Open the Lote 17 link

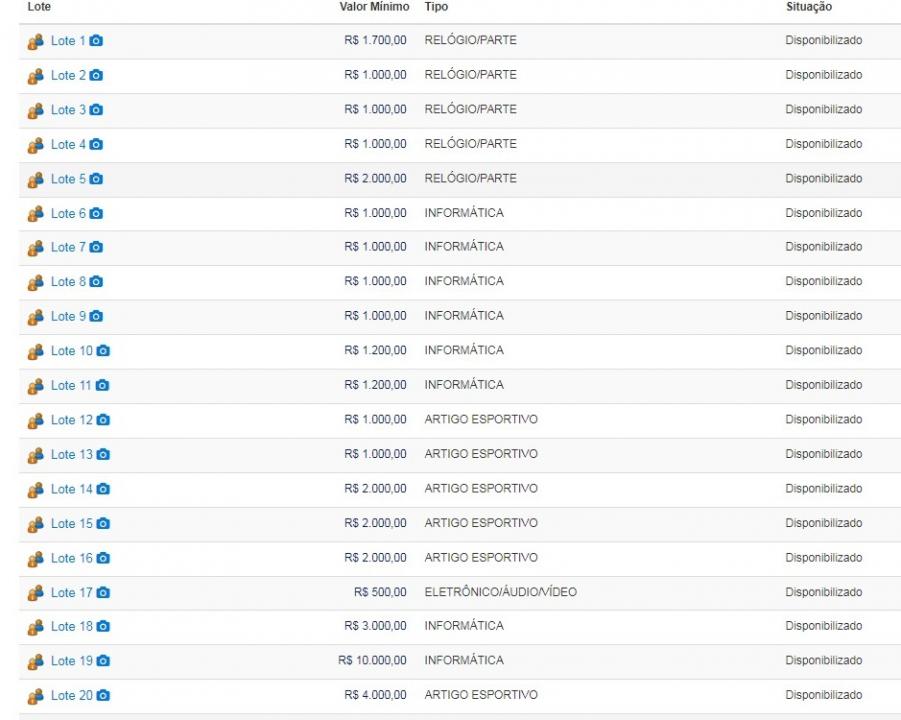click(x=72, y=592)
